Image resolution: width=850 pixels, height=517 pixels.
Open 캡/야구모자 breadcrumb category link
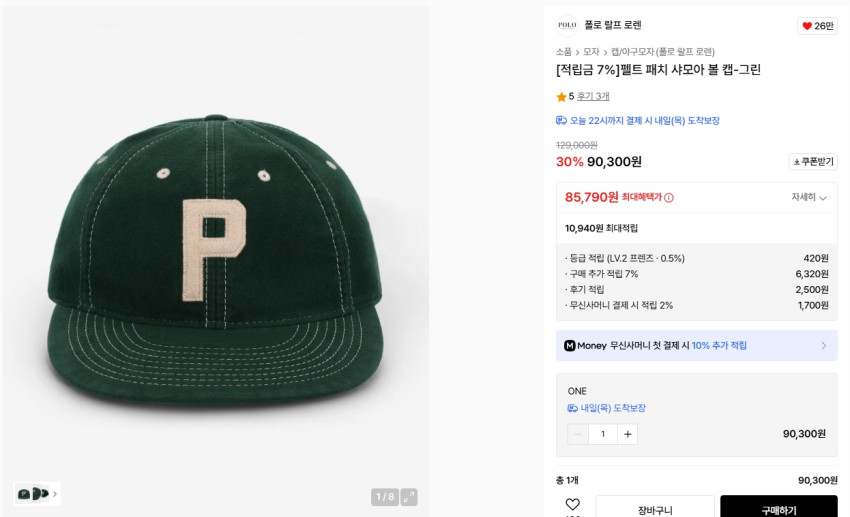tap(663, 52)
